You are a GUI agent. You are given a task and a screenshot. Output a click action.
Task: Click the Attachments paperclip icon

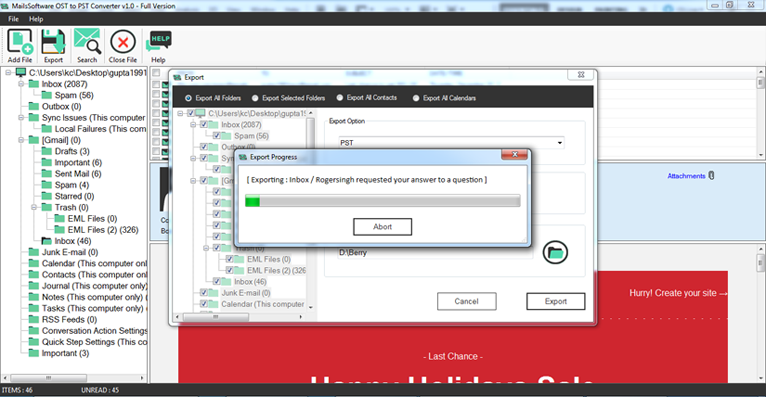(x=711, y=175)
